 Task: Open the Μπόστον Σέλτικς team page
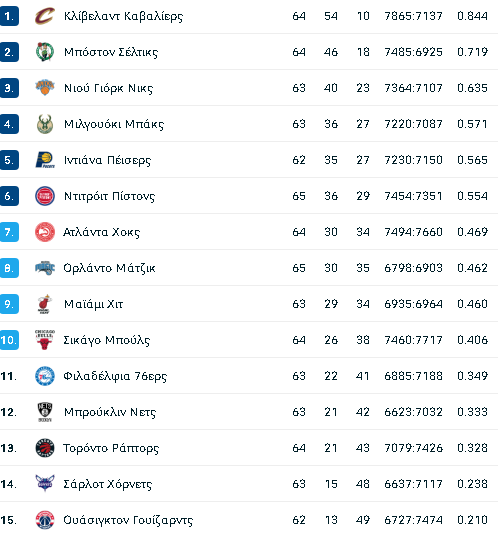click(x=111, y=52)
